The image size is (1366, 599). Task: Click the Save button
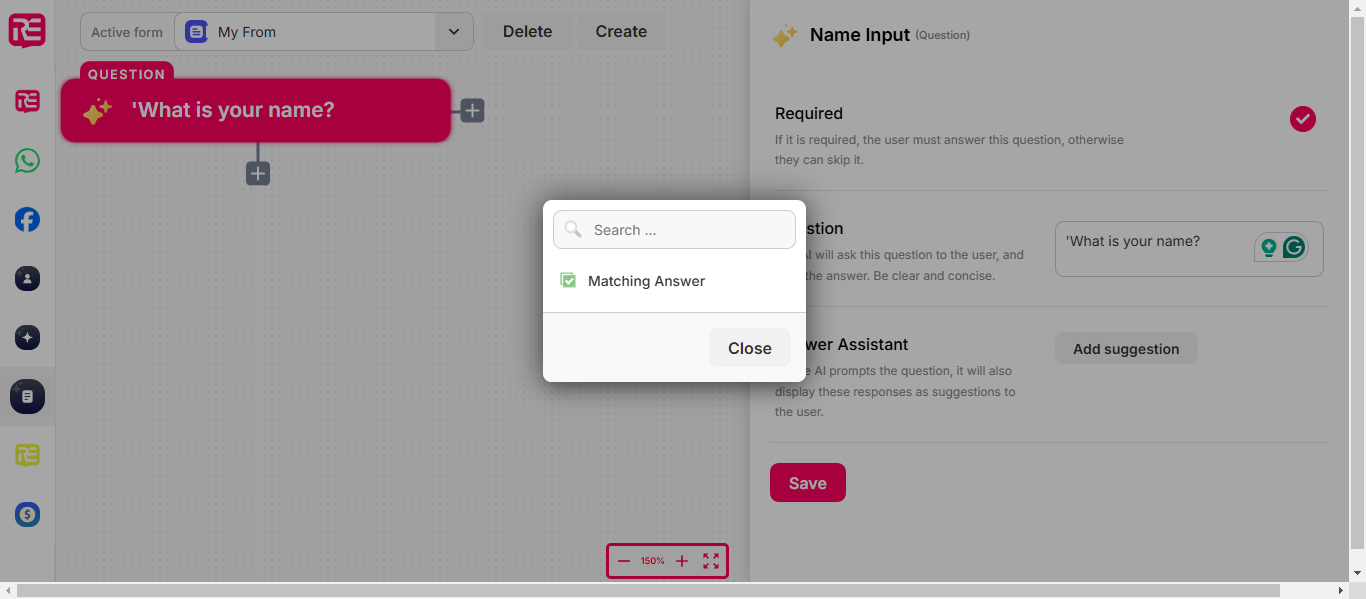(x=808, y=483)
